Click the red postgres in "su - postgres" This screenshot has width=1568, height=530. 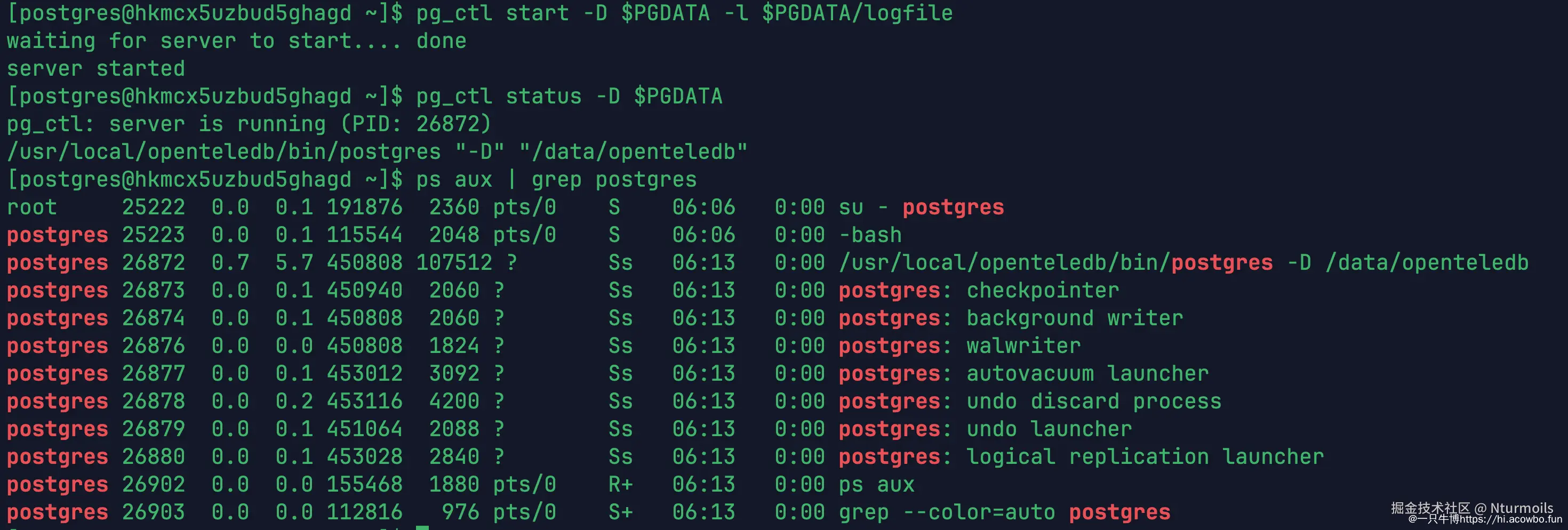(x=953, y=207)
